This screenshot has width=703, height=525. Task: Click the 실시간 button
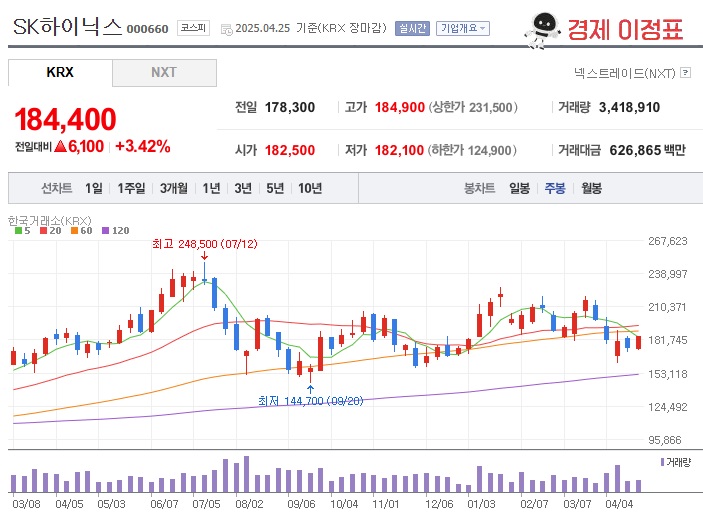412,28
